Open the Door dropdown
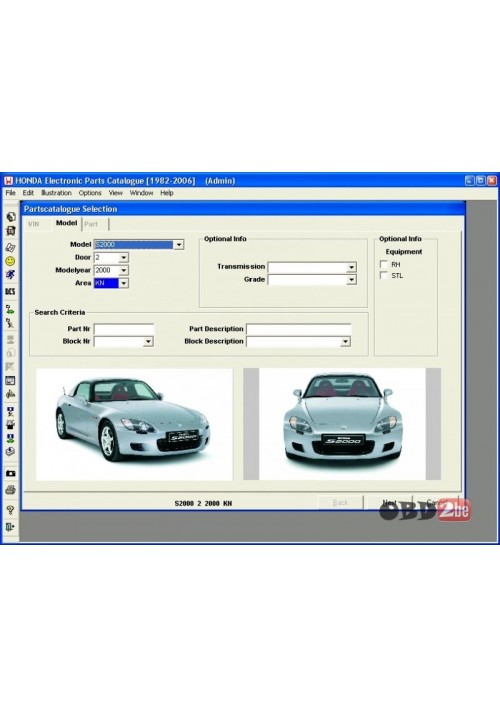This screenshot has height=717, width=500. click(124, 257)
